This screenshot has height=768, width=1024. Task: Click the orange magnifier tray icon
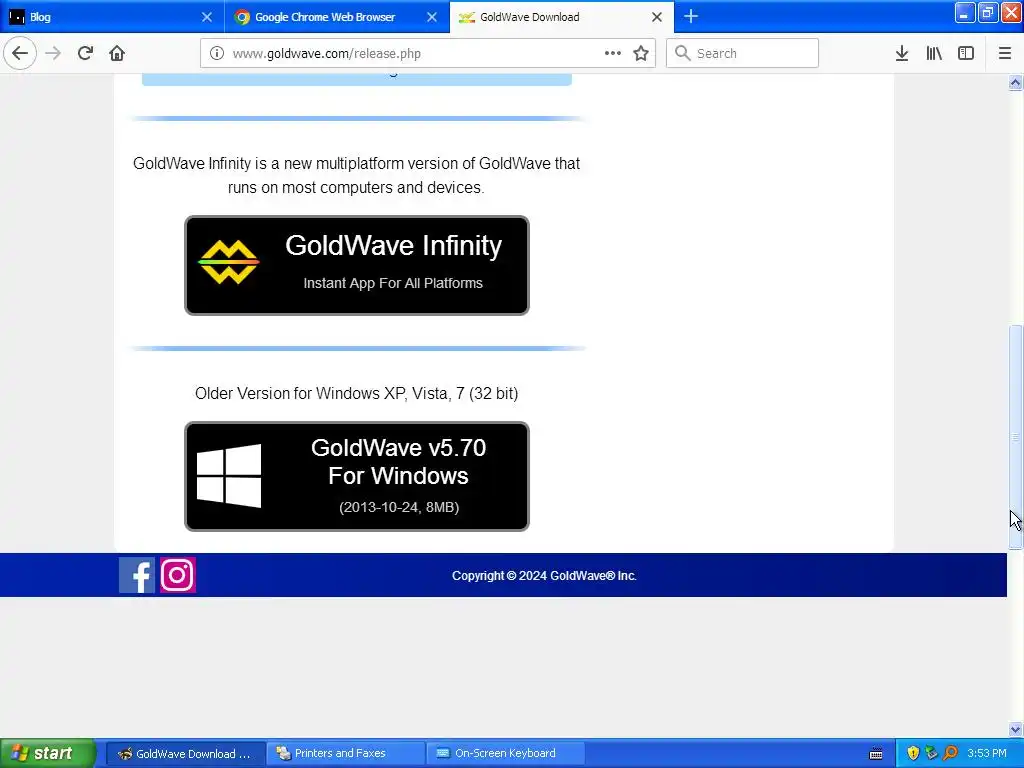(x=950, y=754)
